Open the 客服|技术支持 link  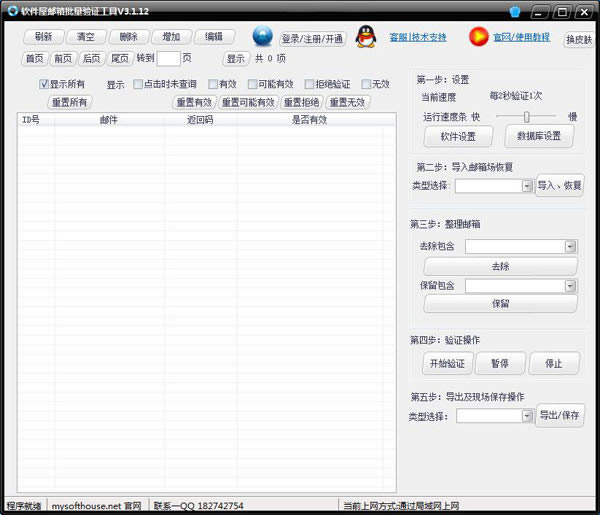[418, 37]
